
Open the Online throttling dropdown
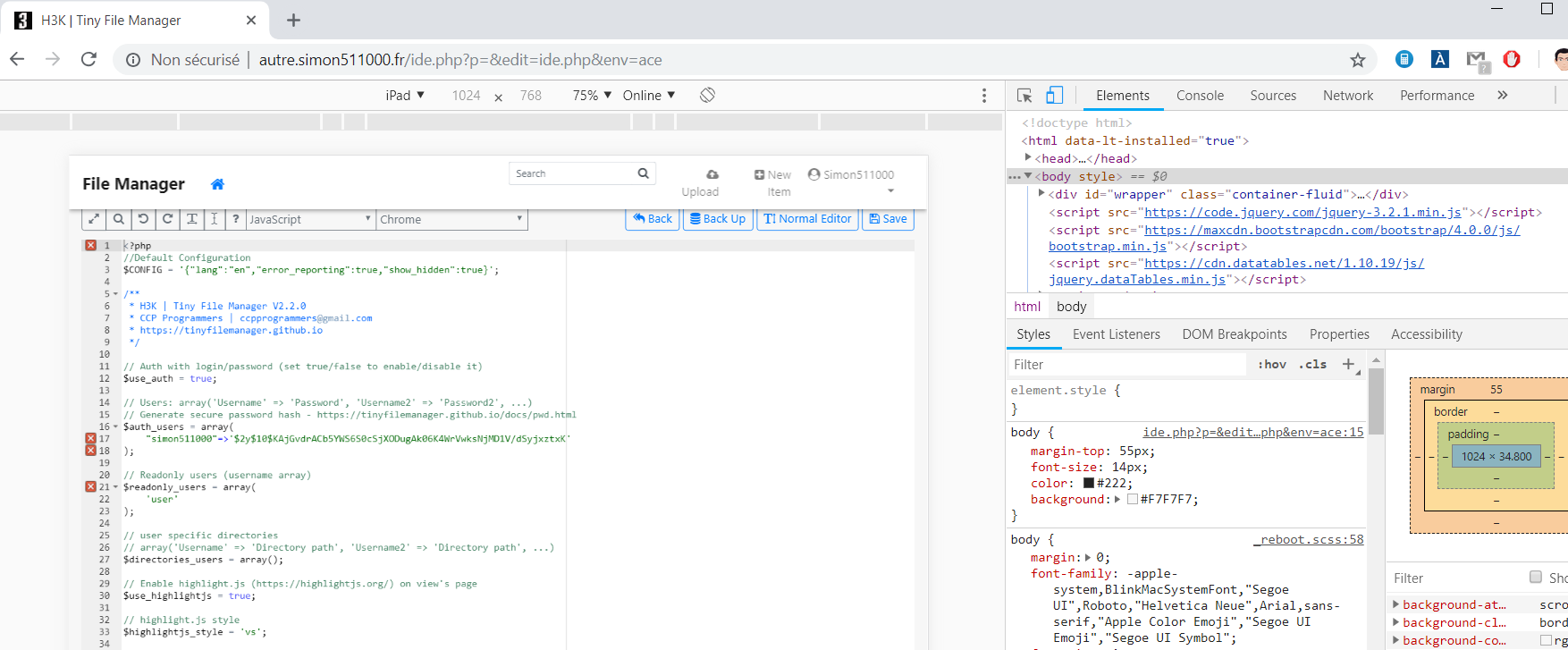click(x=649, y=95)
